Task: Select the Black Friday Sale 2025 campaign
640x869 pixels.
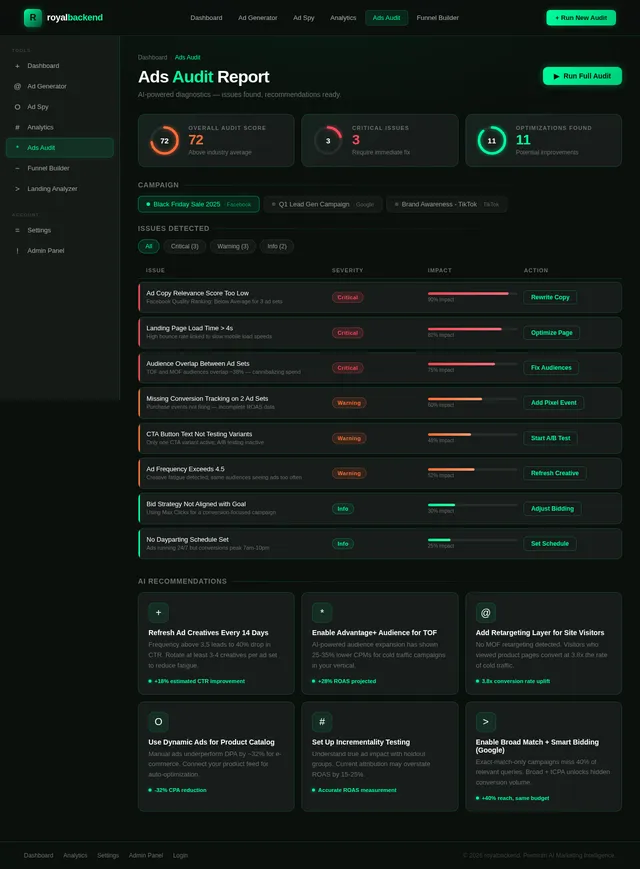Action: 198,205
